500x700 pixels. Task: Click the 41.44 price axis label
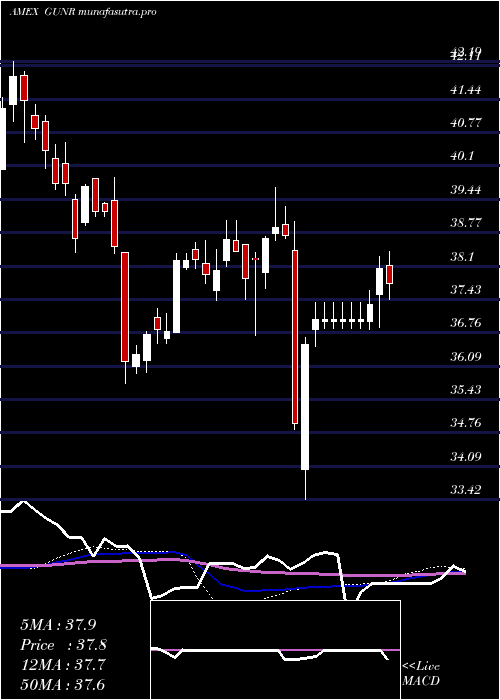466,90
